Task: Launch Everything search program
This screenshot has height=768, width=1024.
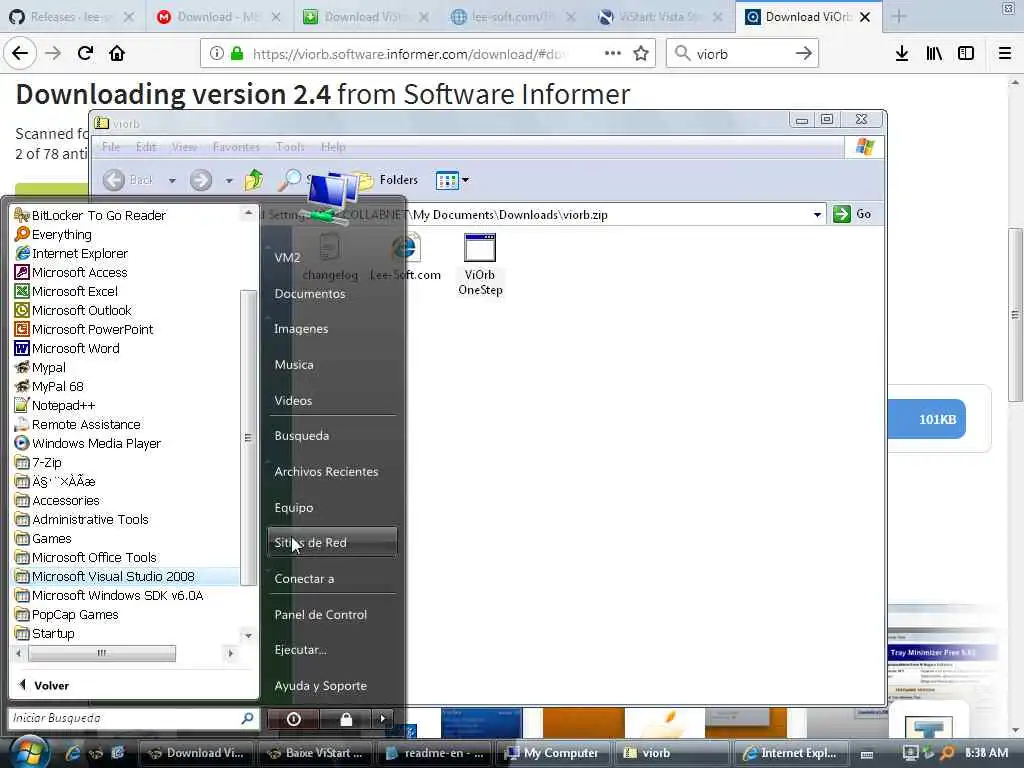Action: pyautogui.click(x=54, y=234)
